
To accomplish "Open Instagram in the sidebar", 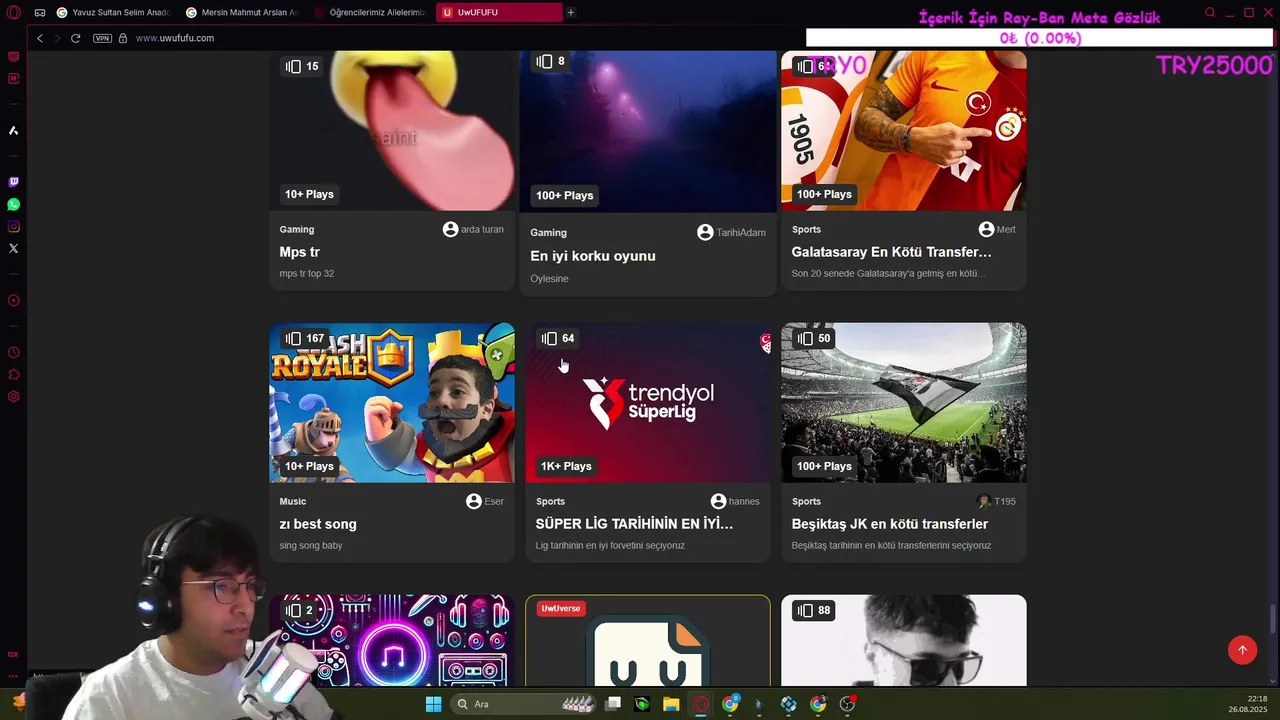I will coord(14,226).
